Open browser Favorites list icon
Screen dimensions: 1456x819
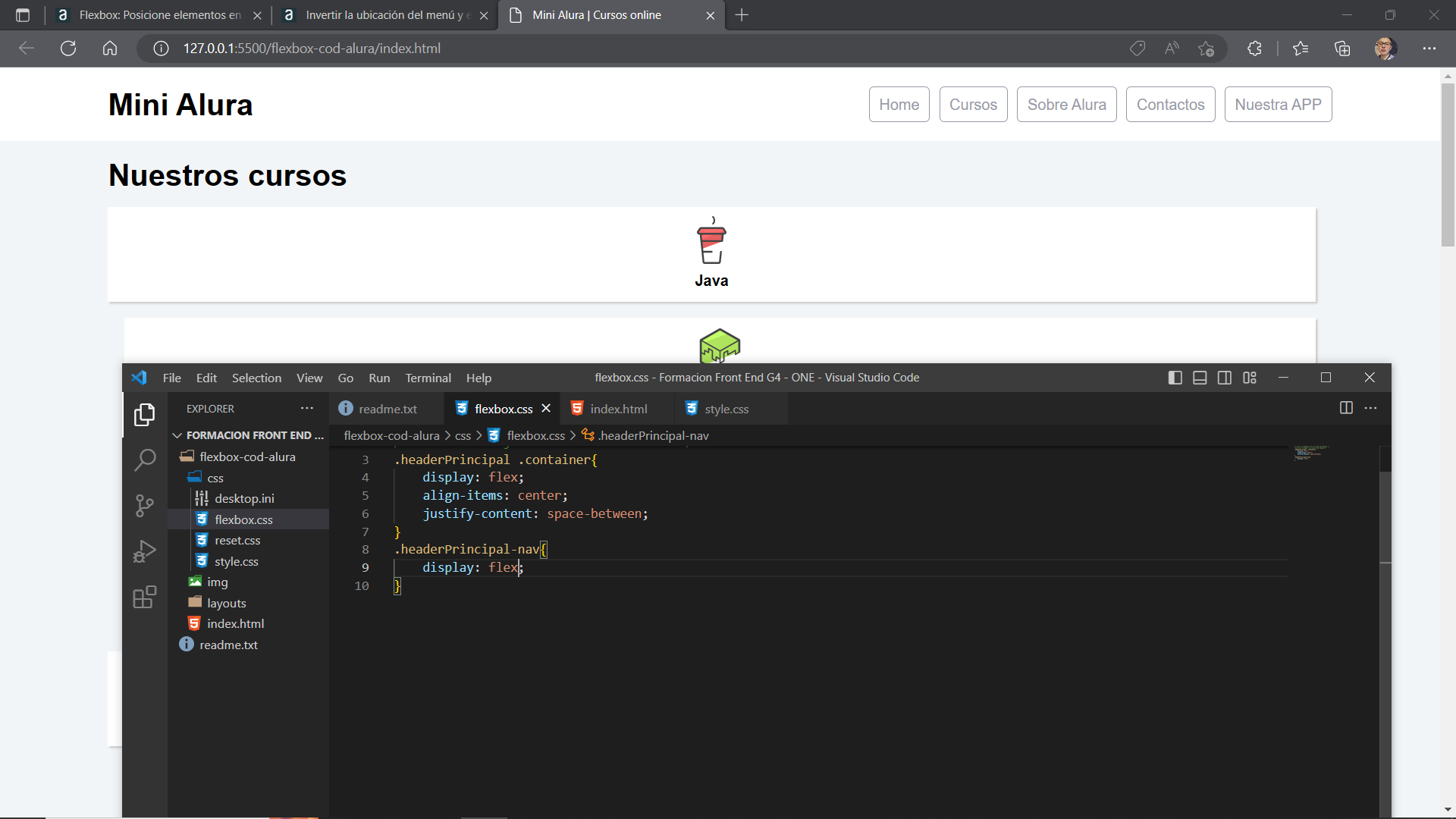pos(1301,49)
